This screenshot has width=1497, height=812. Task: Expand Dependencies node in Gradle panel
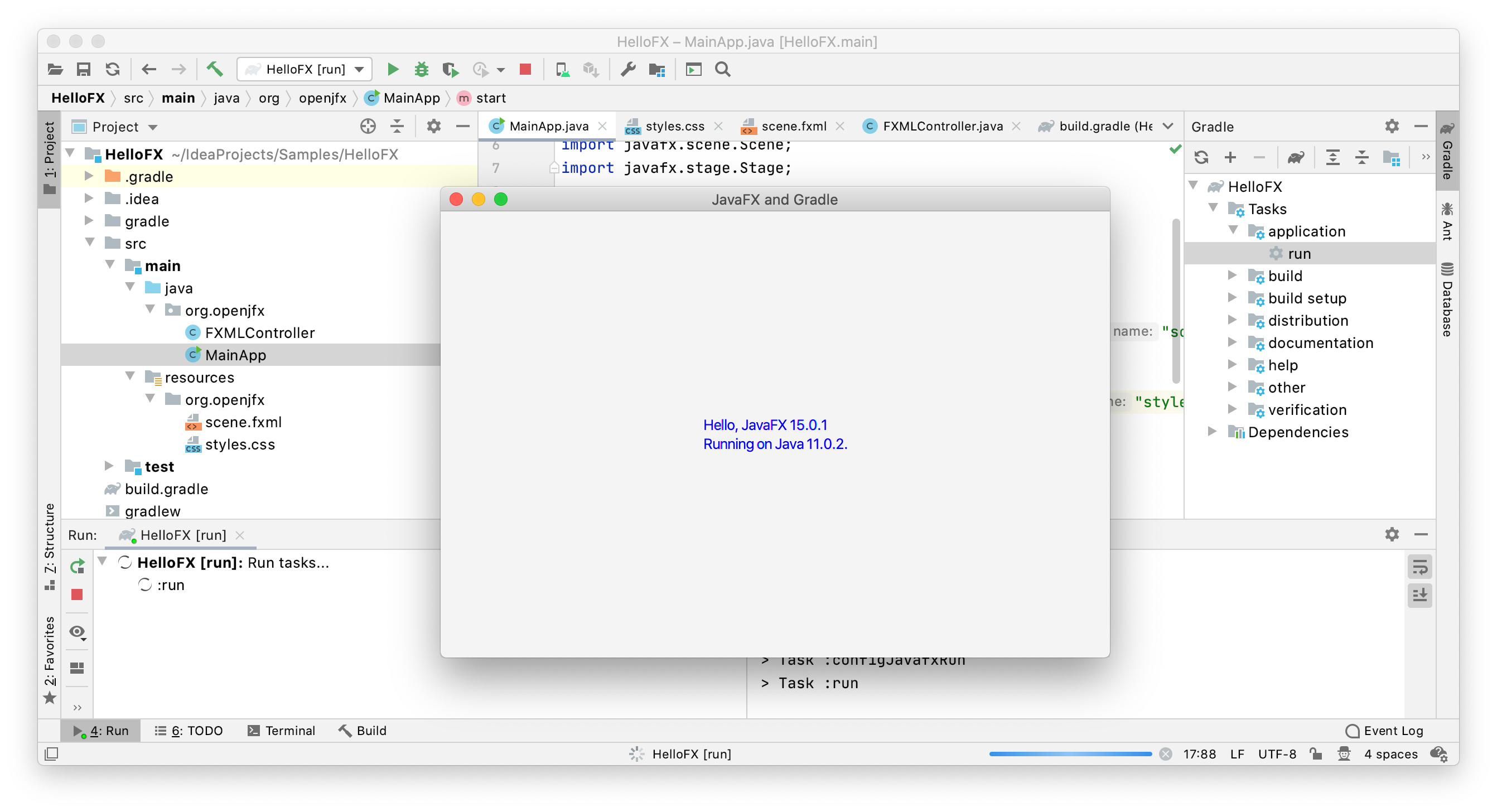coord(1212,432)
